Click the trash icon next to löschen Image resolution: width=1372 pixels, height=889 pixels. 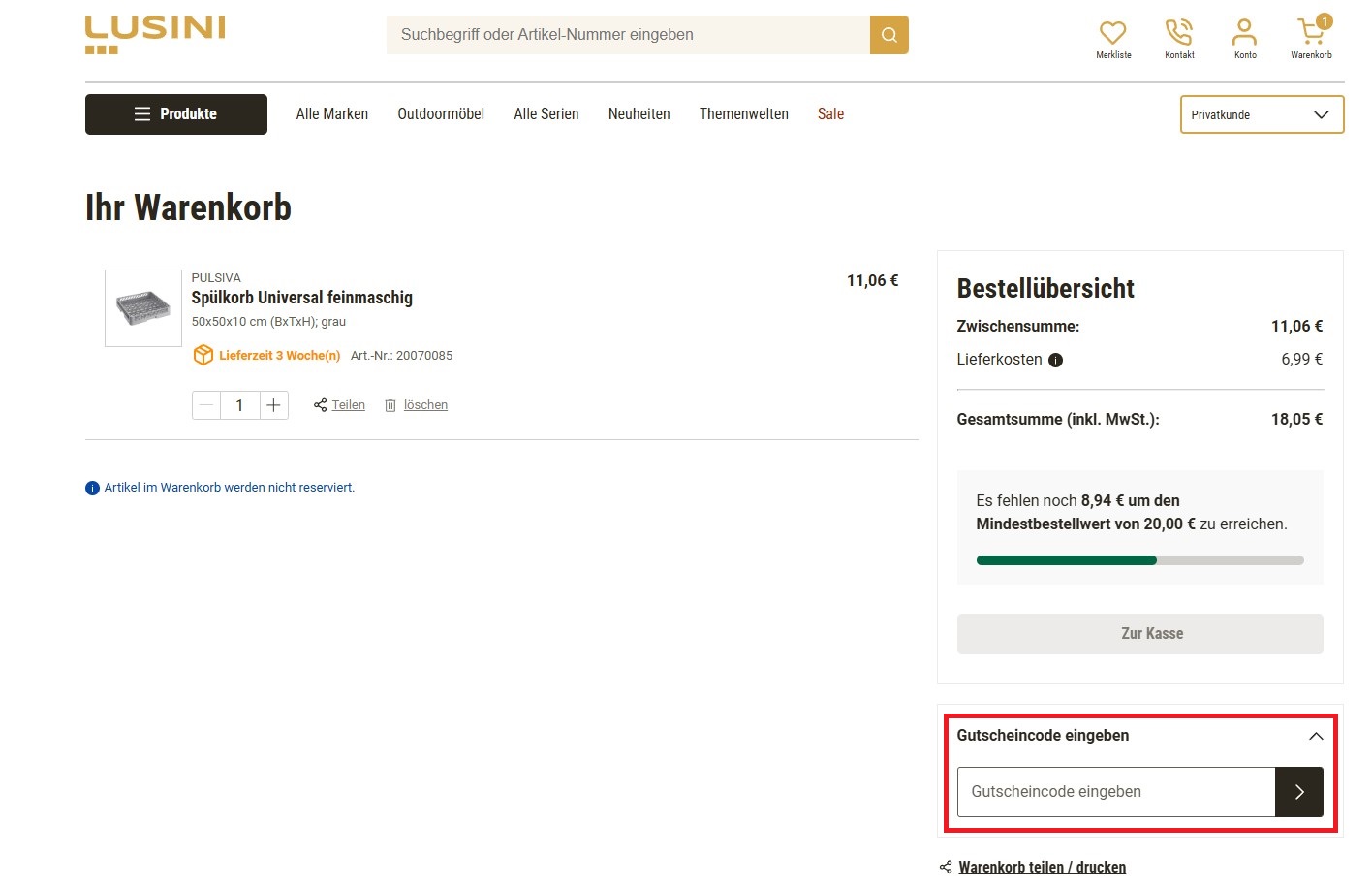(x=390, y=405)
